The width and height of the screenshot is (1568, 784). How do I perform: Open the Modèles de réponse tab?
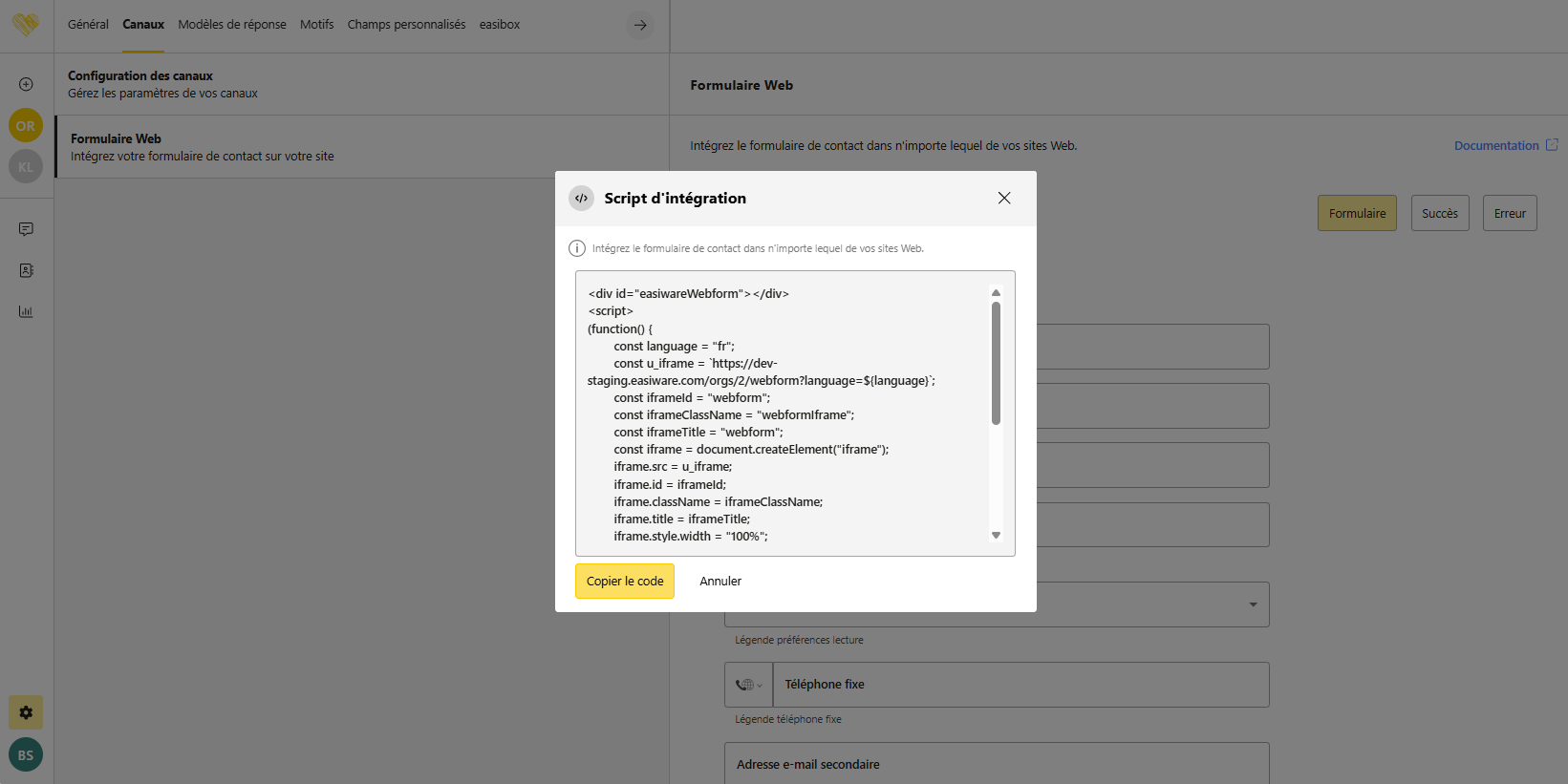232,25
